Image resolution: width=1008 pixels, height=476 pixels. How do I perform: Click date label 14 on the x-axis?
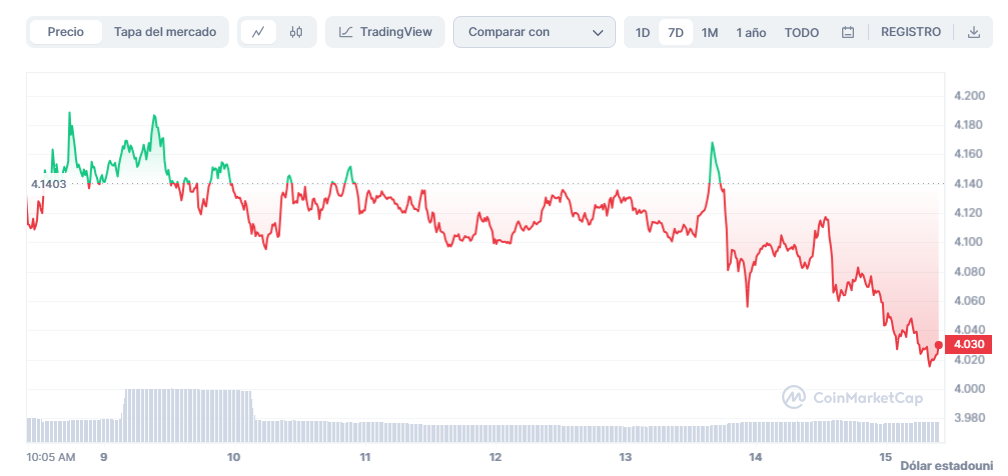point(756,457)
